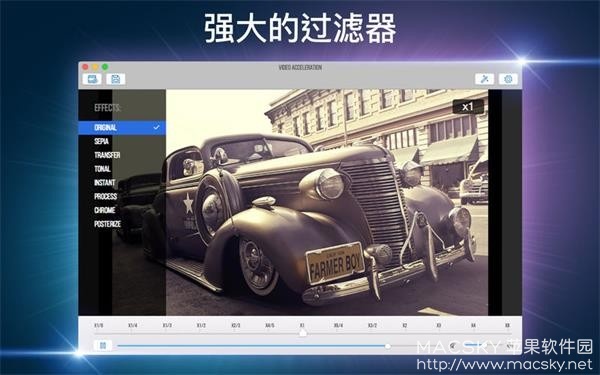600x375 pixels.
Task: Click the speed slider handle at X1
Action: point(303,333)
